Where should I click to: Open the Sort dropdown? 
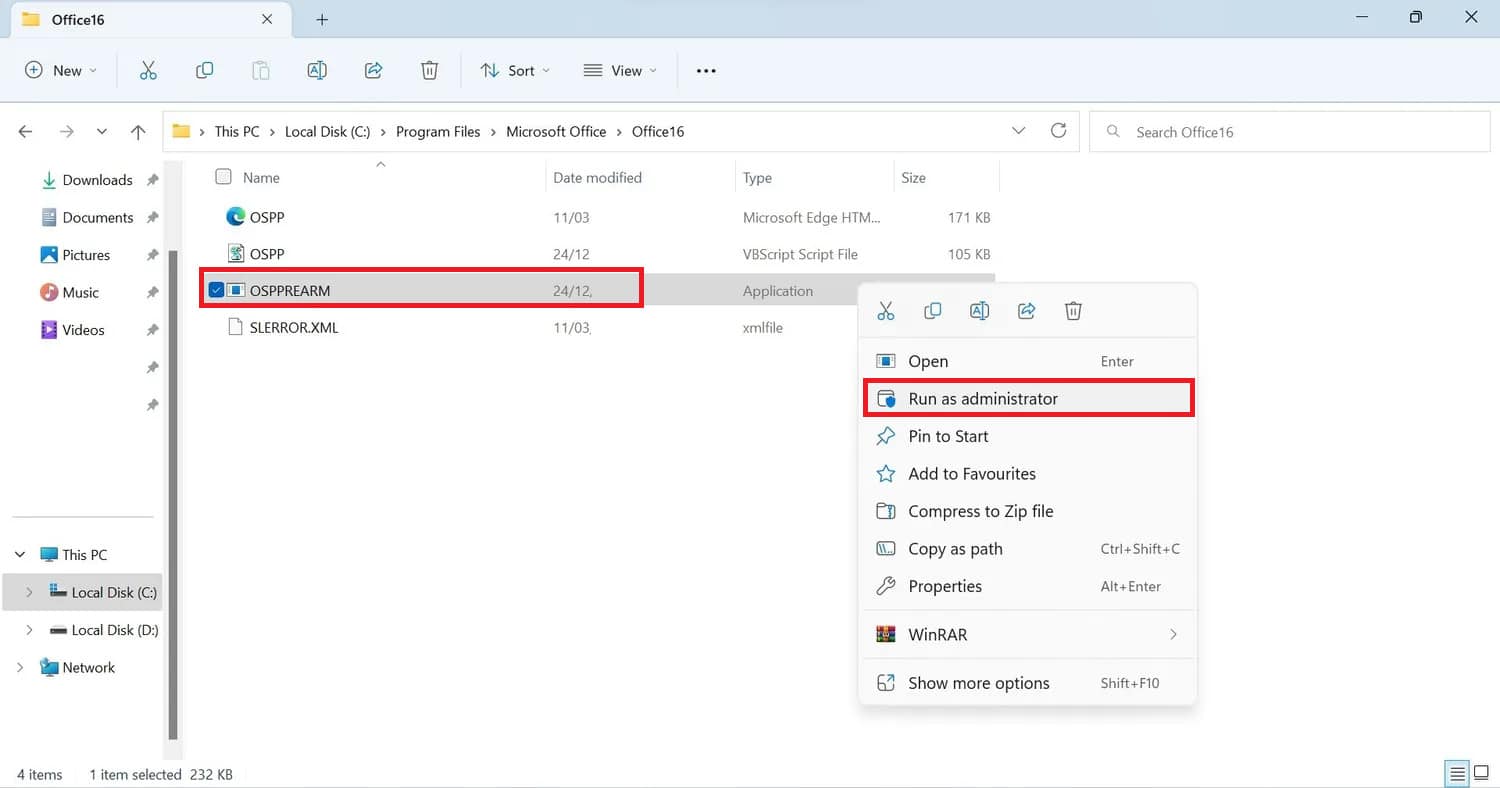[515, 70]
